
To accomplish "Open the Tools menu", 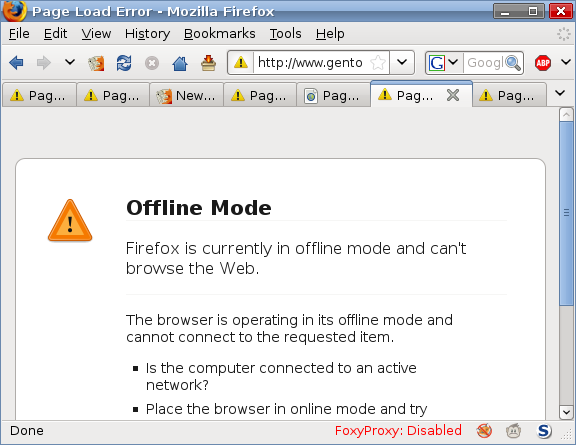I will pos(285,34).
